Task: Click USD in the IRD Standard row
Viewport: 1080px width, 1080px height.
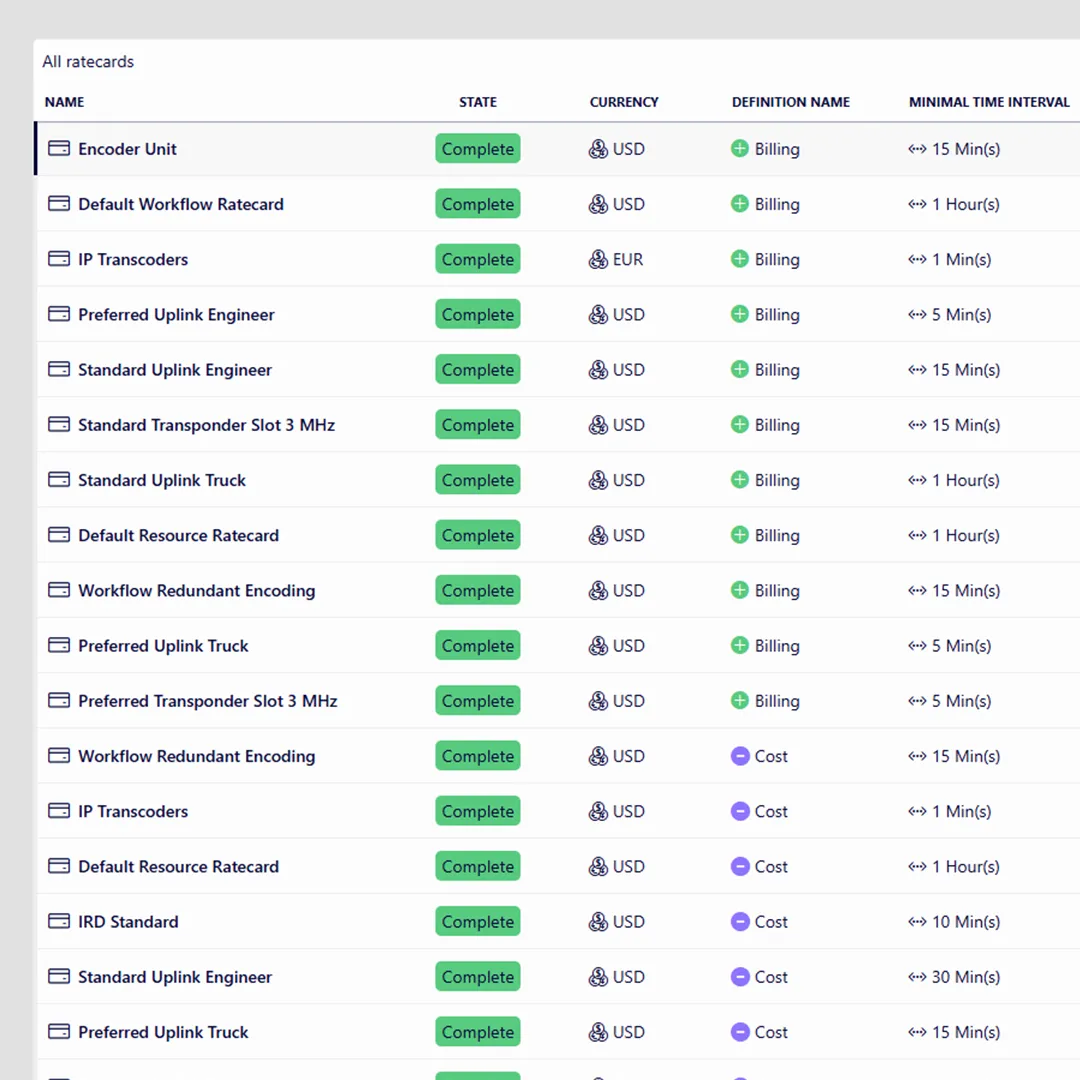Action: [629, 922]
